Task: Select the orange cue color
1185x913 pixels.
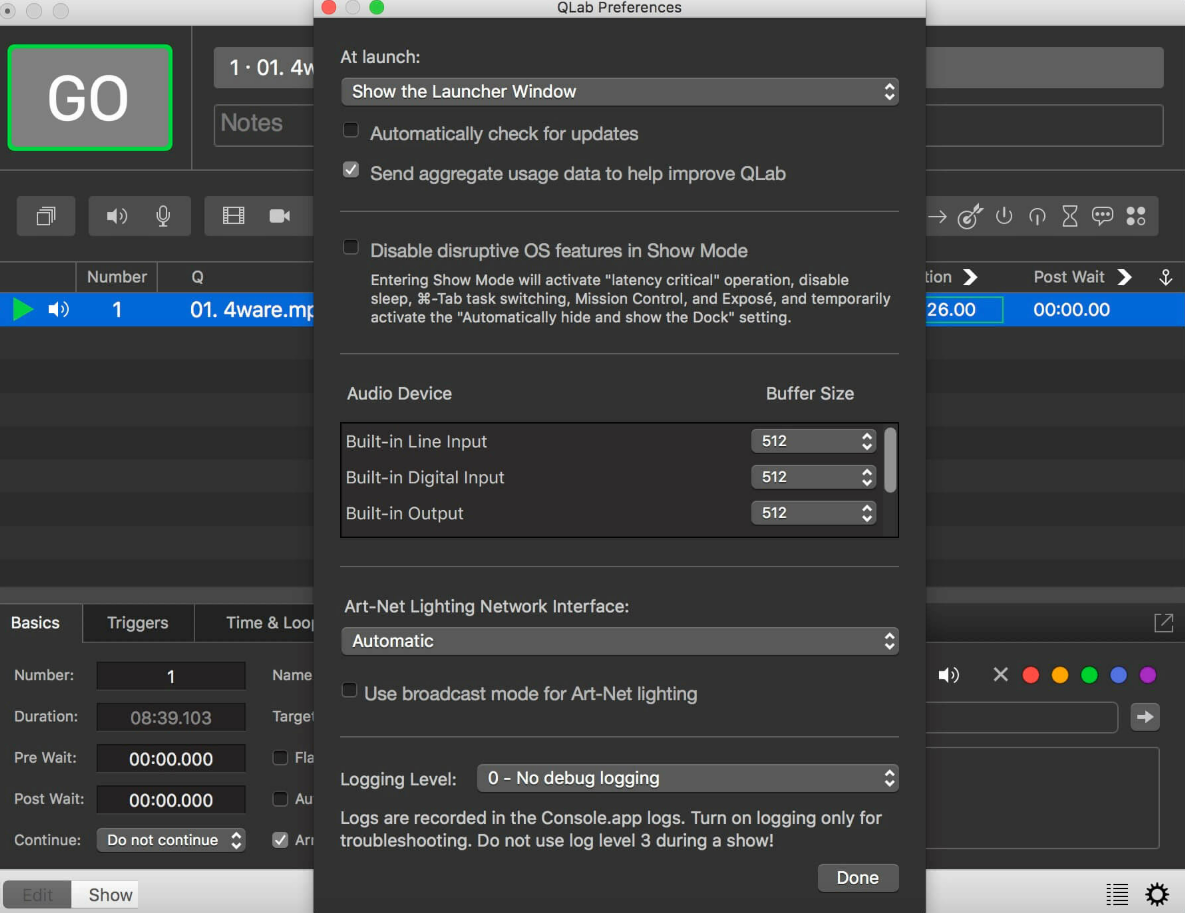Action: [x=1060, y=675]
